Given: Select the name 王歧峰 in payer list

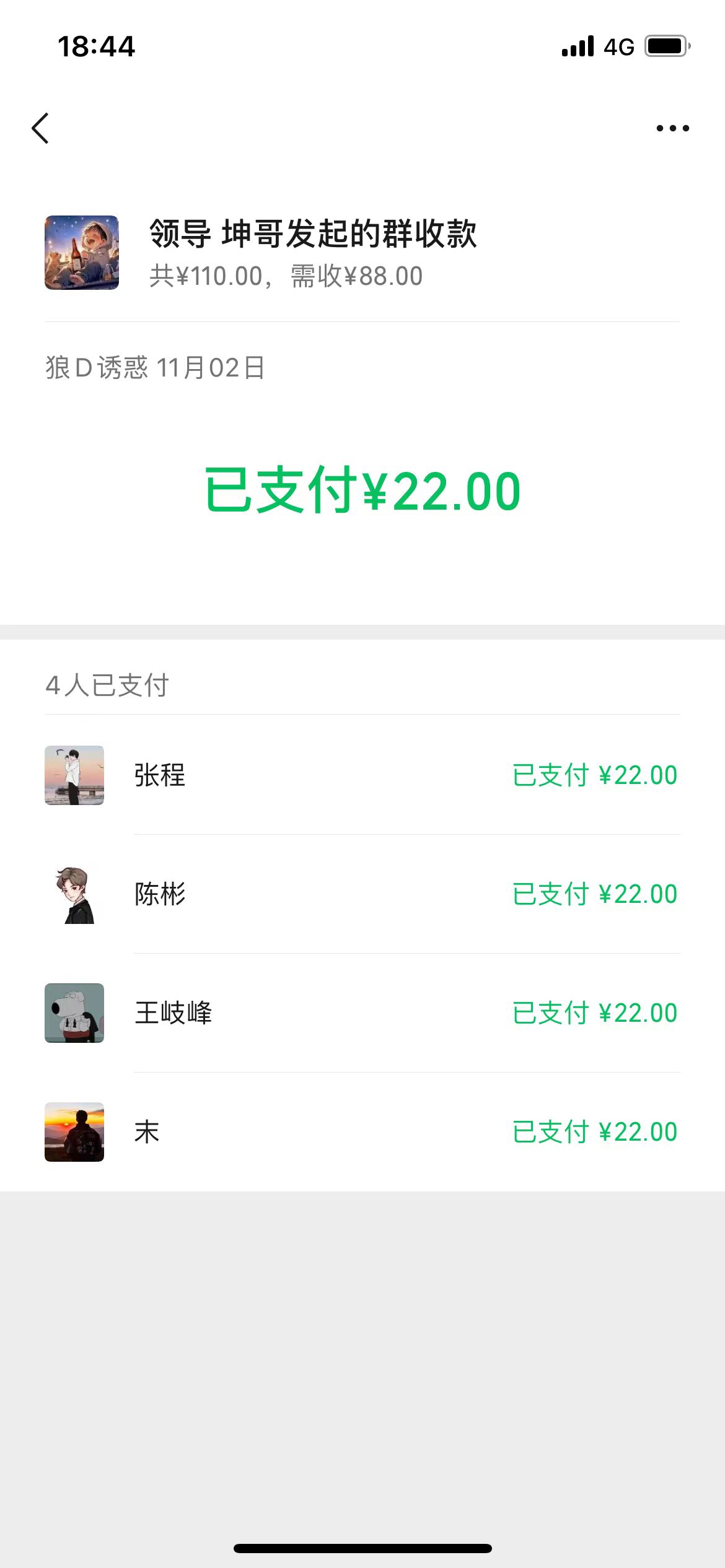Looking at the screenshot, I should click(173, 1013).
